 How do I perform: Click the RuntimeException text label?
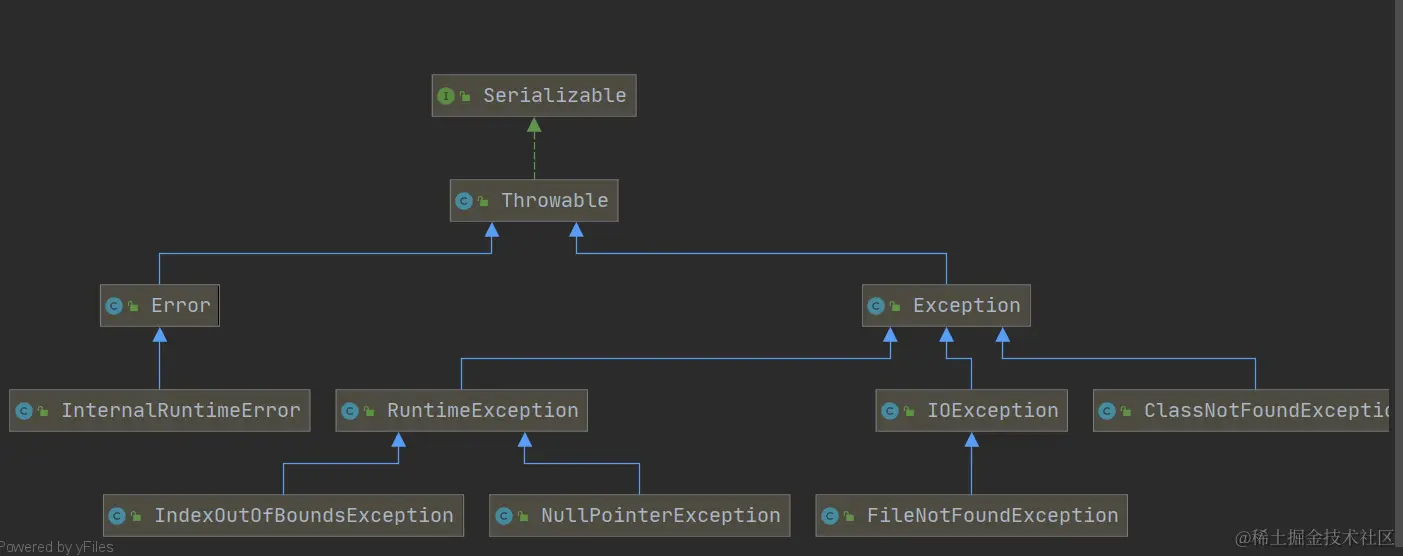(483, 410)
